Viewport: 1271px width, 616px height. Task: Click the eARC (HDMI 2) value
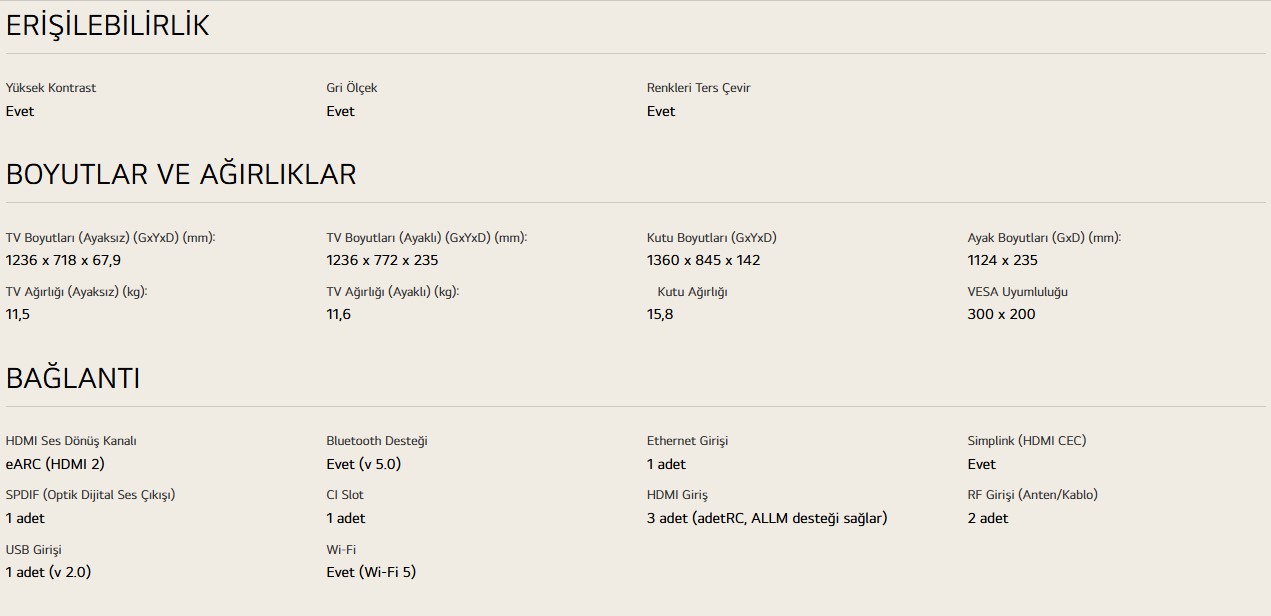(x=55, y=464)
